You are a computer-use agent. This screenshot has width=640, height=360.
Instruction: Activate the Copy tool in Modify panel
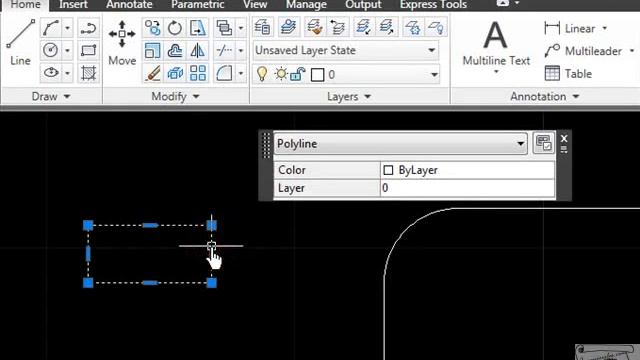coord(153,28)
